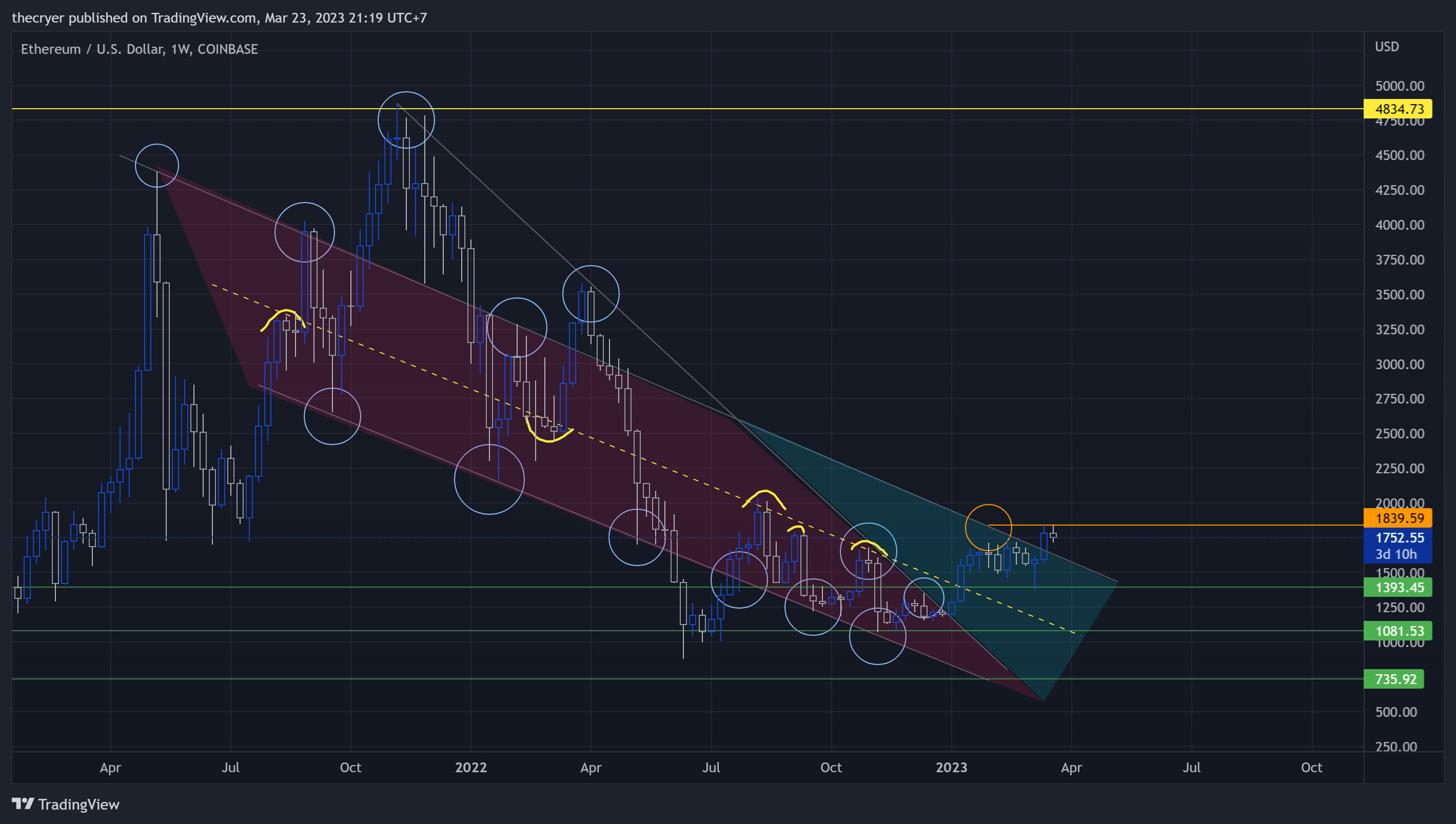Viewport: 1456px width, 824px height.
Task: Click the 1250.00 price axis value
Action: click(1400, 608)
